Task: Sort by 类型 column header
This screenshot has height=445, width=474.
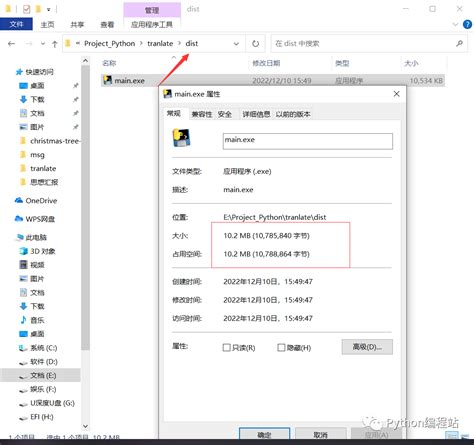Action: 342,63
